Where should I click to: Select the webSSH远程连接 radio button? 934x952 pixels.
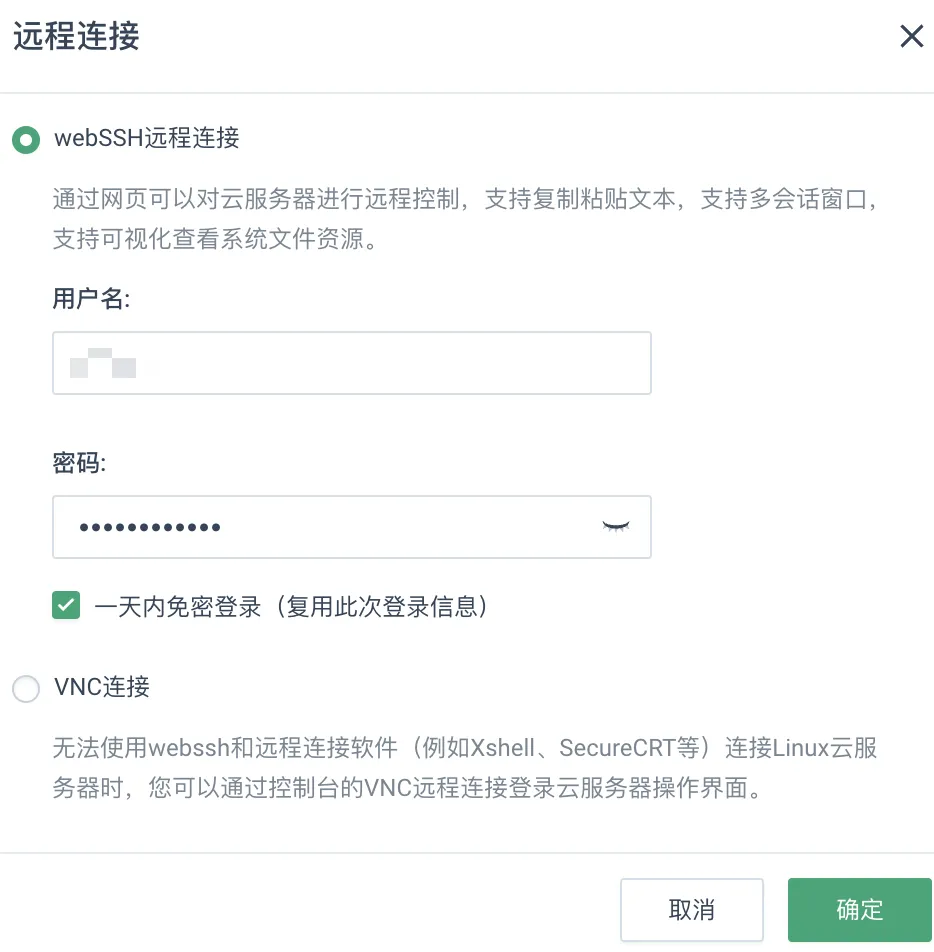[26, 140]
